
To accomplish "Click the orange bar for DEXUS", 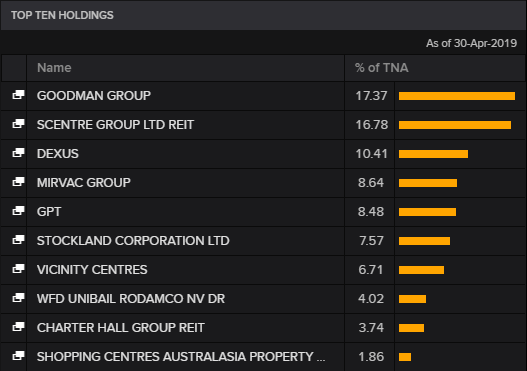I will [433, 154].
